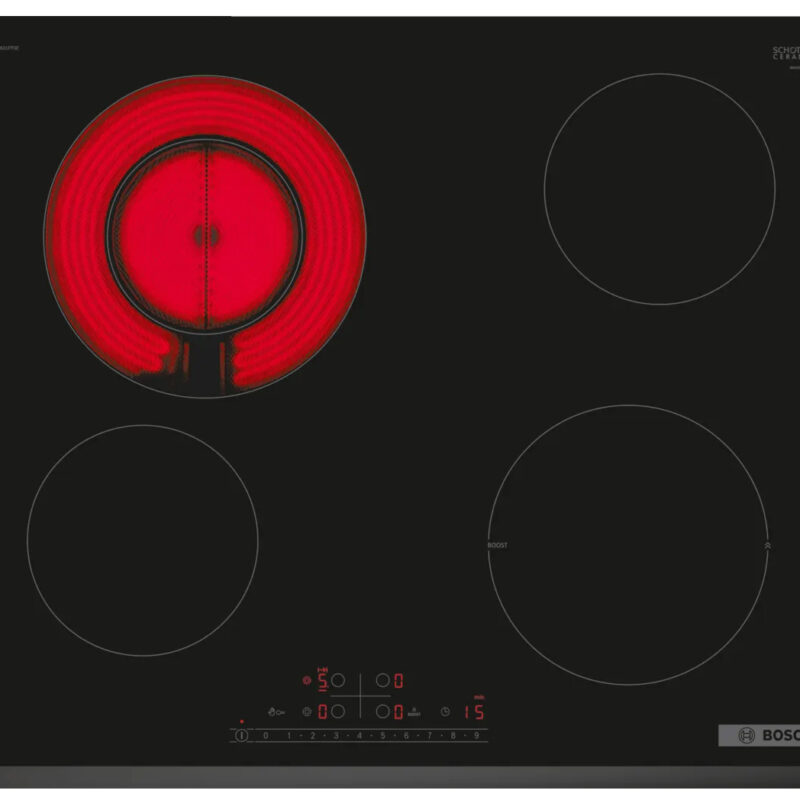Select the rear-right zone circle in upper row
800x800 pixels.
[383, 680]
